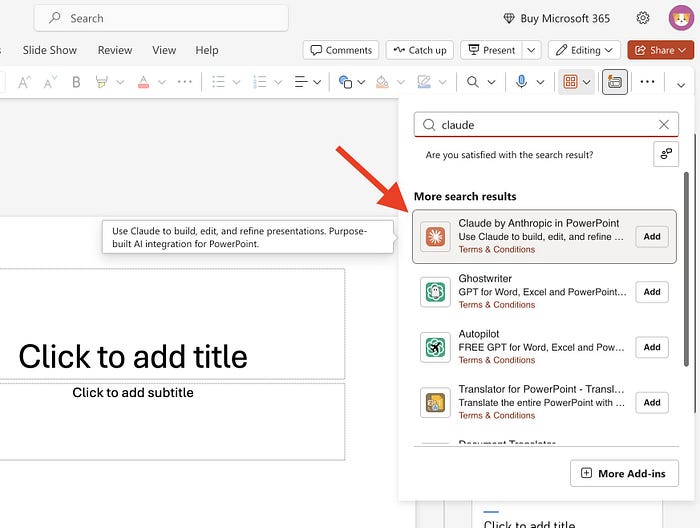
Task: Open Terms & Conditions for Autopilot
Action: tap(496, 360)
